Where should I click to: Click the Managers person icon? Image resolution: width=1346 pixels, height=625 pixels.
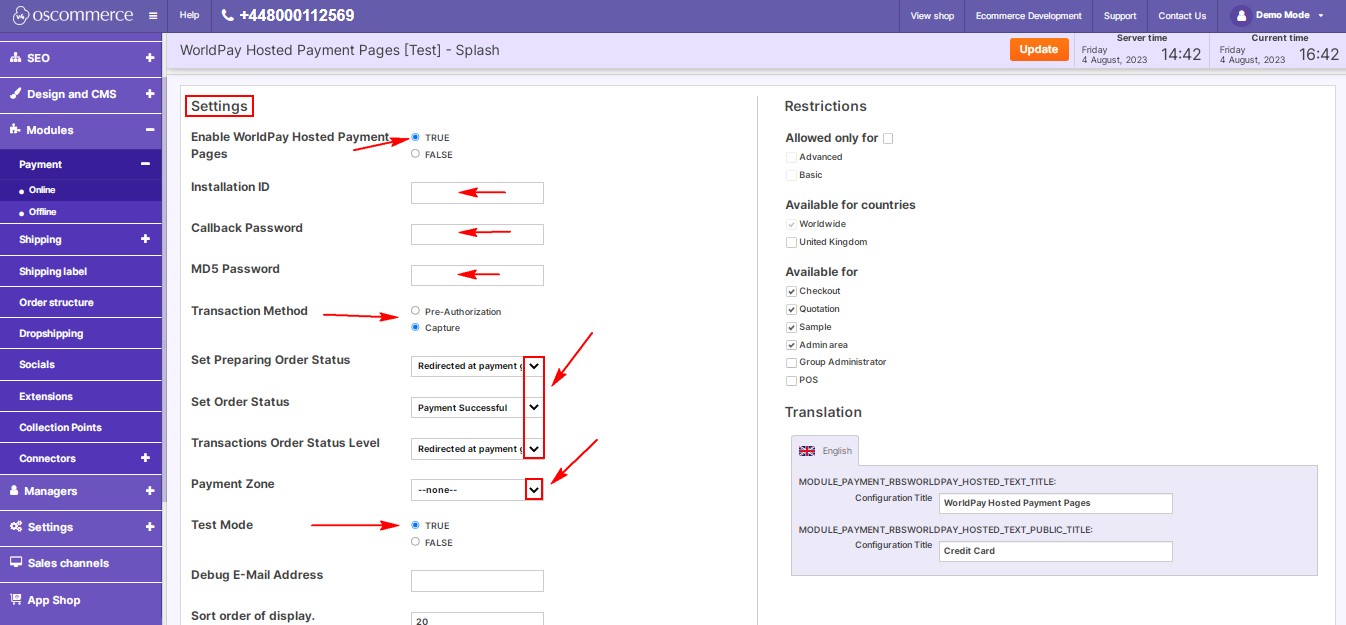(x=17, y=491)
